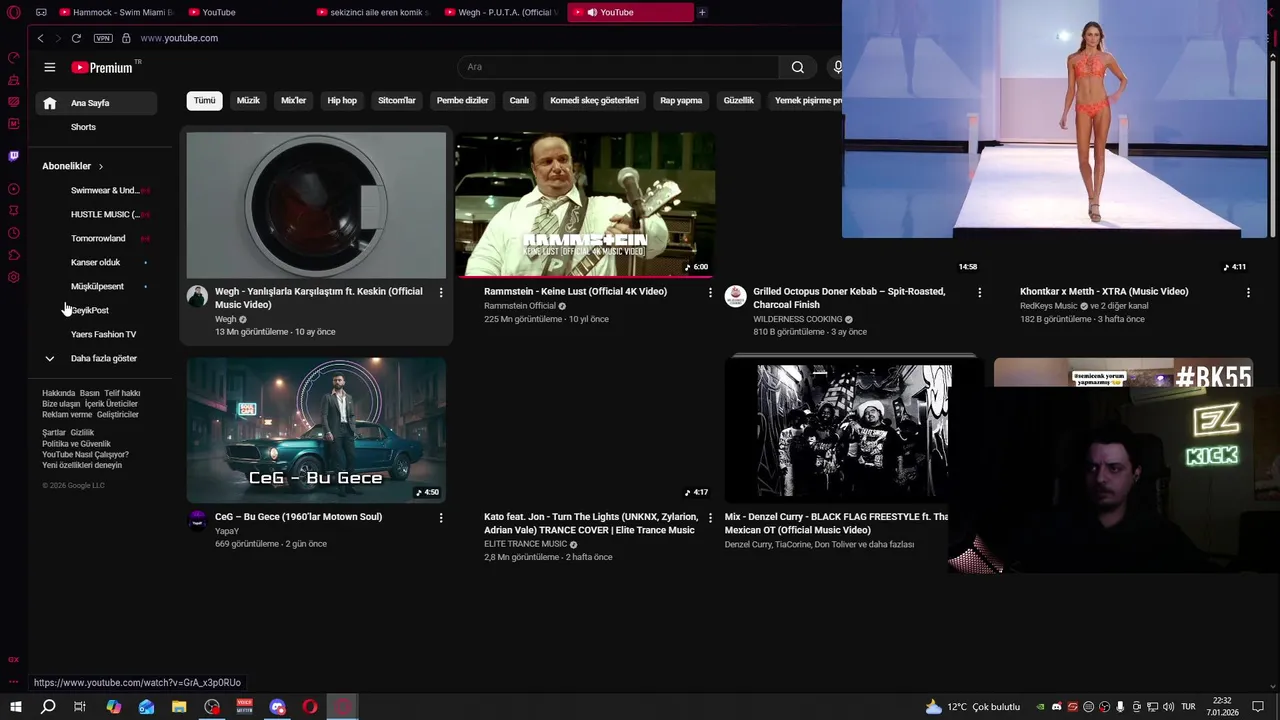Open Windows taskbar search icon

tap(48, 707)
